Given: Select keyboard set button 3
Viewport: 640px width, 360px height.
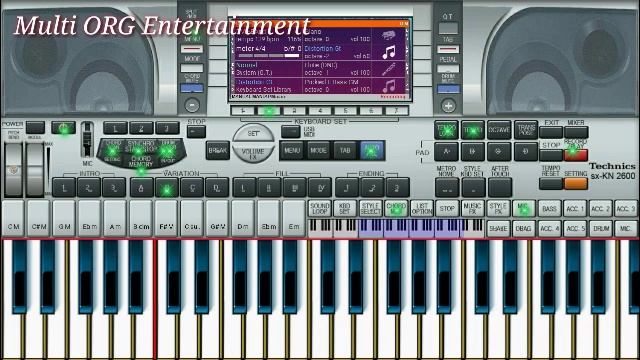Looking at the screenshot, I should pyautogui.click(x=294, y=111).
